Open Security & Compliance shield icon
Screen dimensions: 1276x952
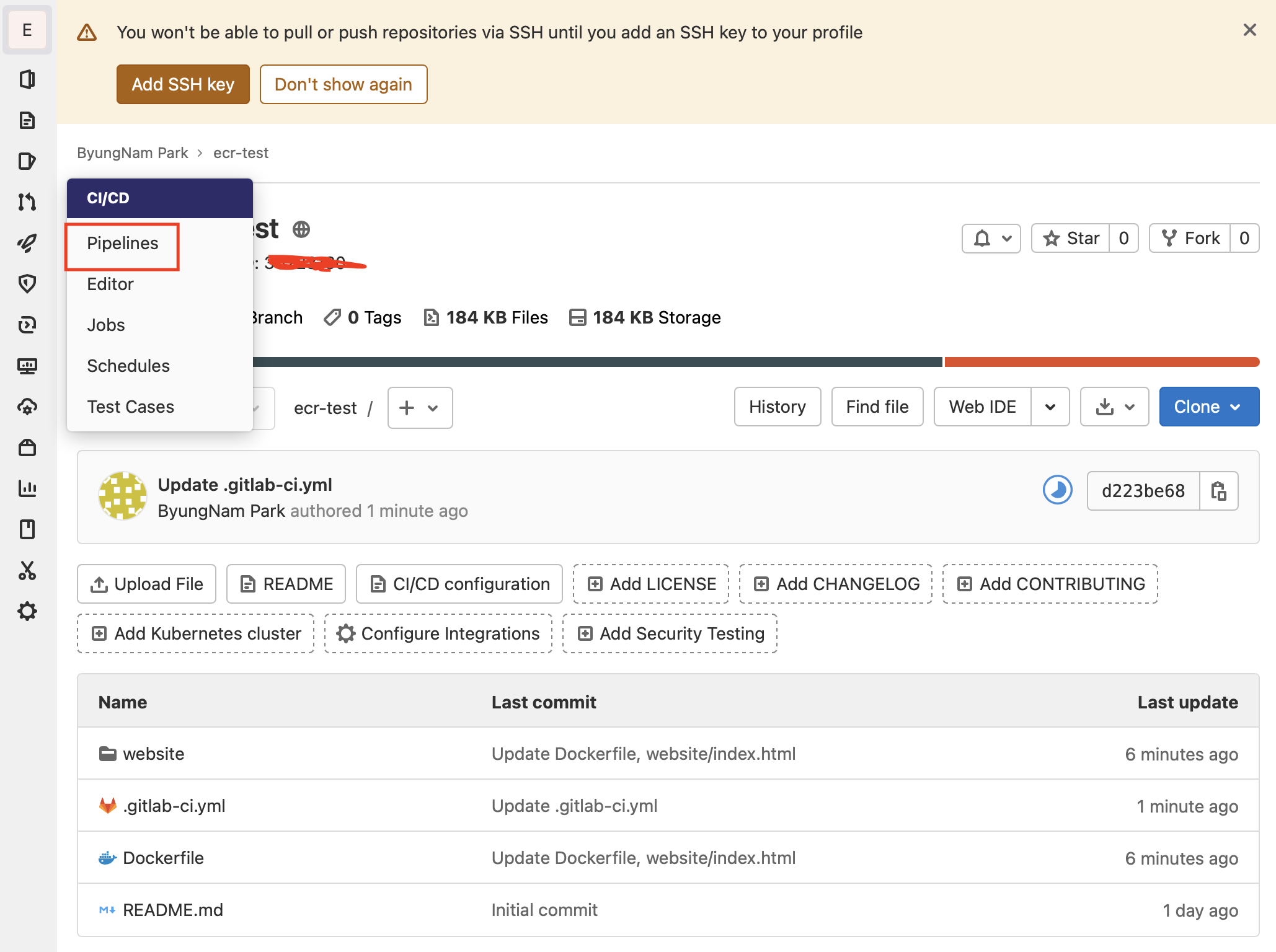pyautogui.click(x=27, y=284)
